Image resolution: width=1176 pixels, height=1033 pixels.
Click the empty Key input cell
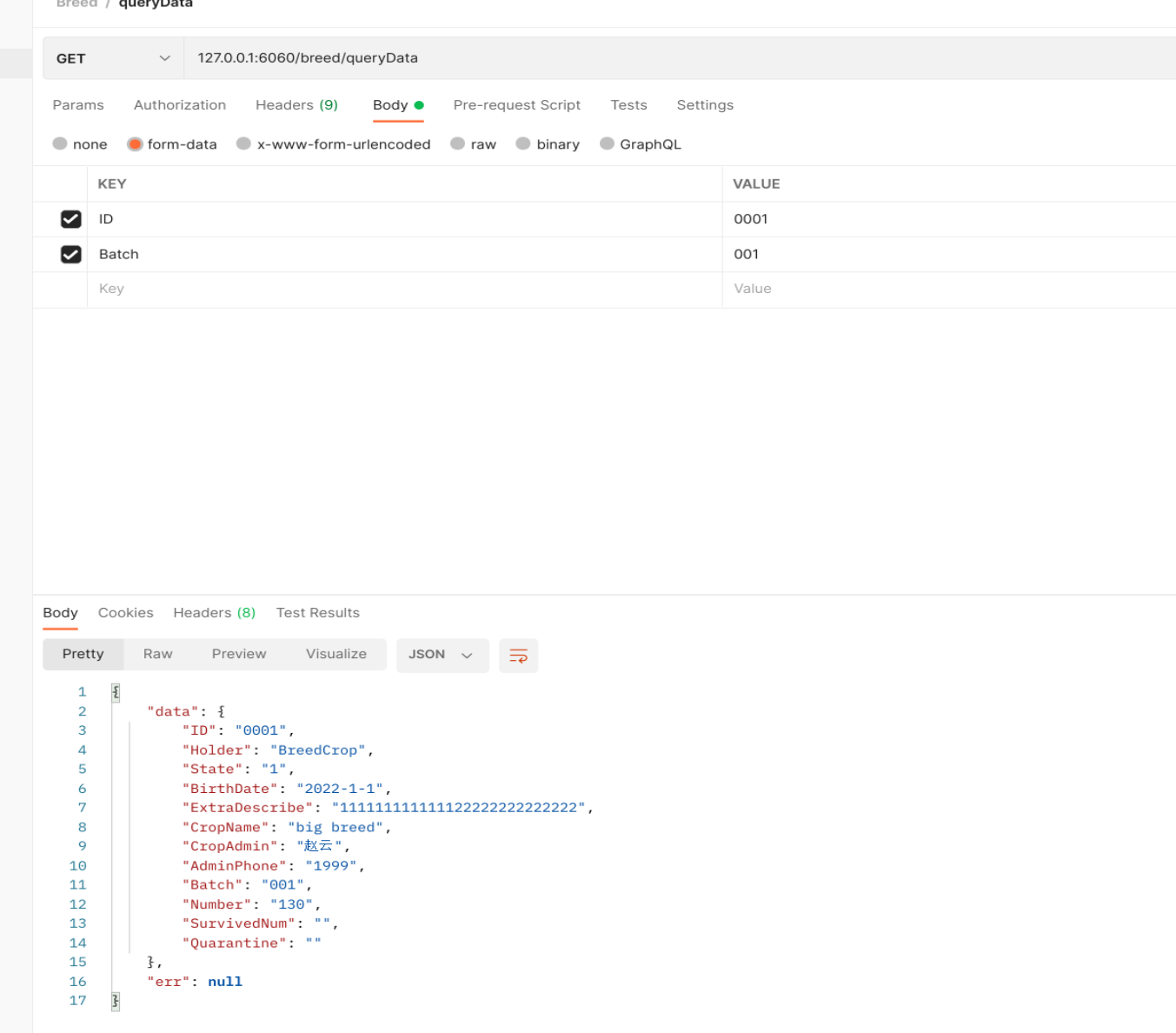404,289
